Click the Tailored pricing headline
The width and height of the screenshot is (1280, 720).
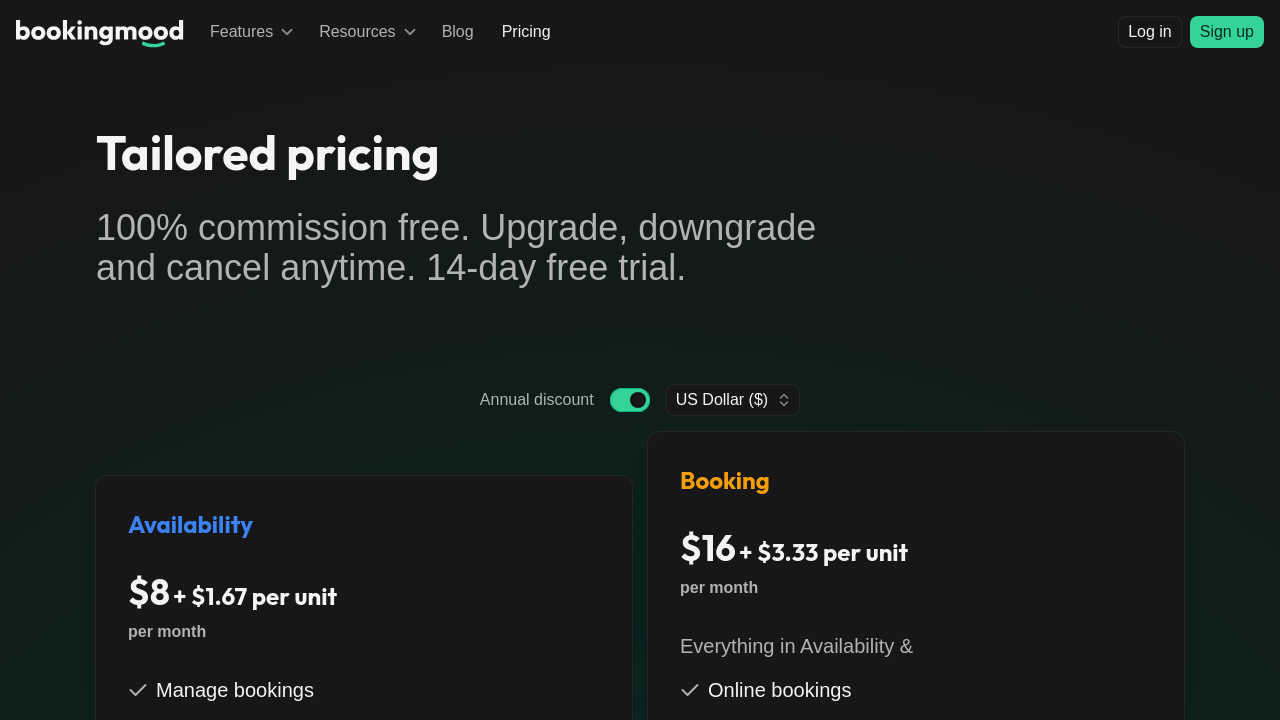pyautogui.click(x=268, y=154)
